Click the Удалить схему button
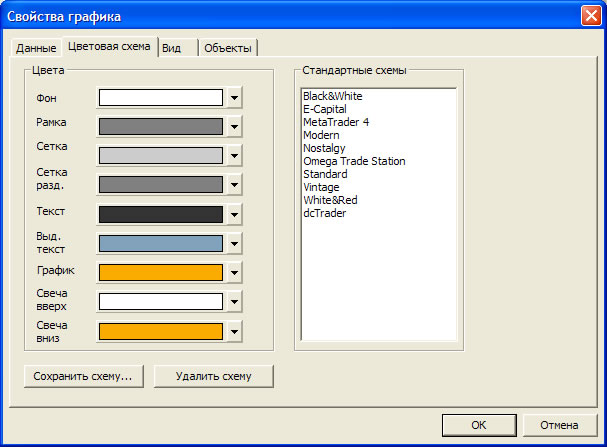The image size is (607, 447). 213,377
